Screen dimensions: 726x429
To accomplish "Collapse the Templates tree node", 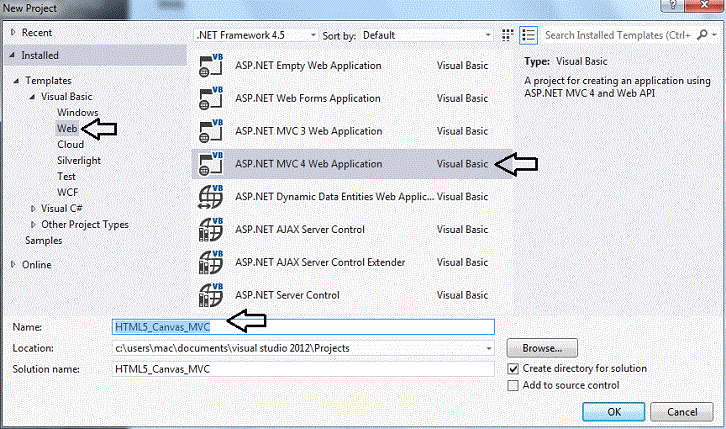I will [x=17, y=81].
